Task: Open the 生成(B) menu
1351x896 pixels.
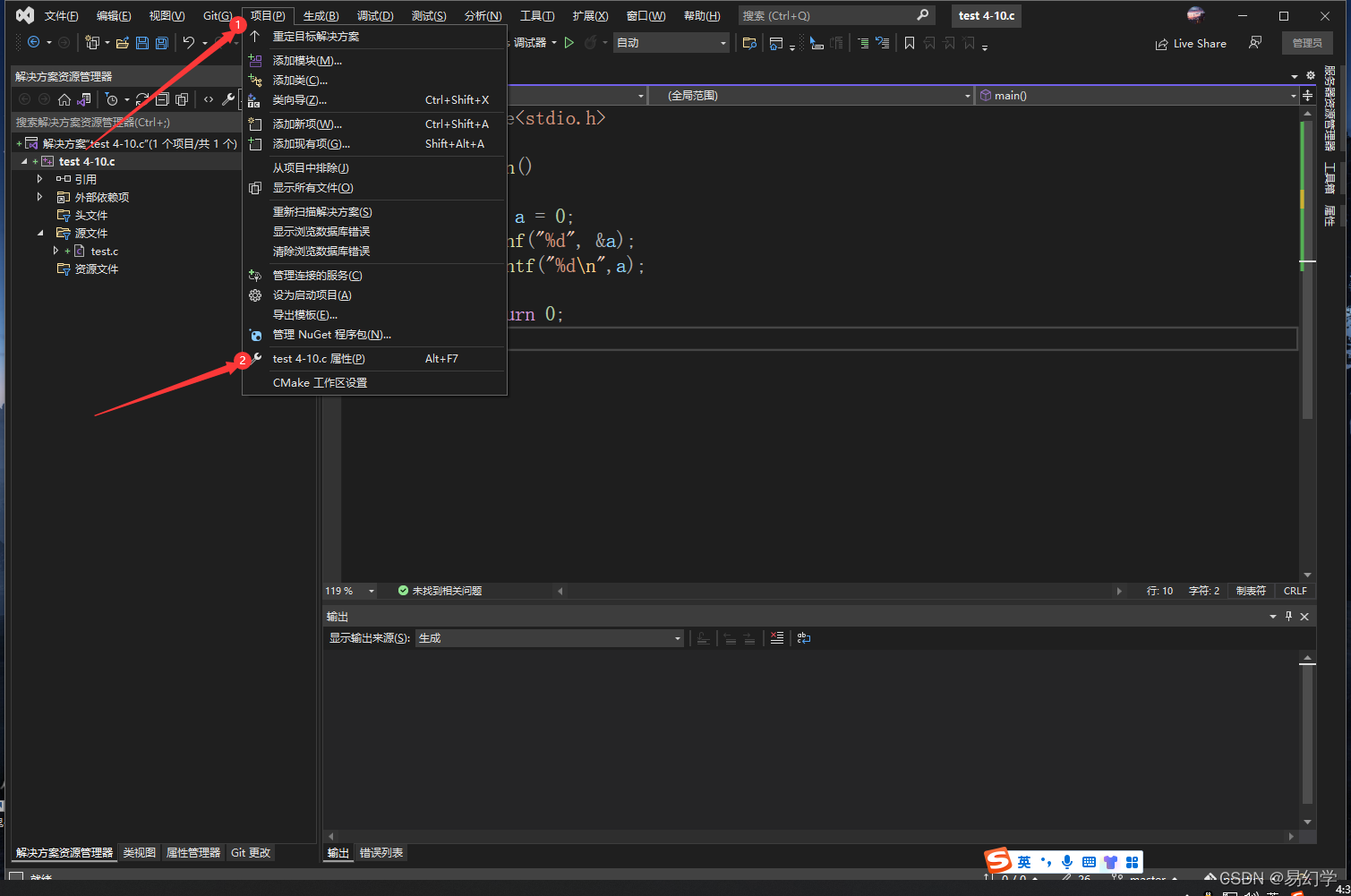Action: click(x=321, y=16)
